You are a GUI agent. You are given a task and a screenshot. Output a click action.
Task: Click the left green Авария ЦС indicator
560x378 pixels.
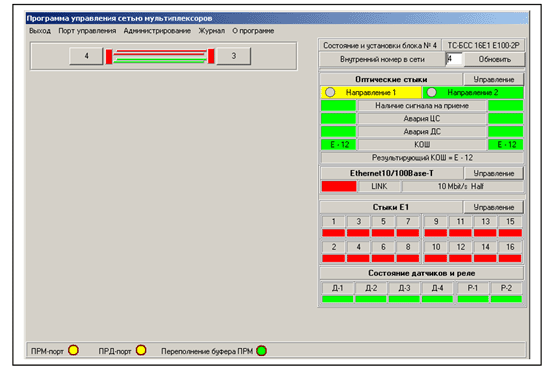[338, 119]
